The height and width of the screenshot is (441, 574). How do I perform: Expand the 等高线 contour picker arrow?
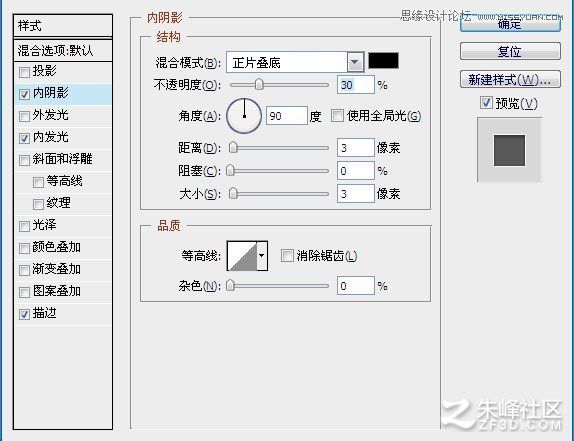click(x=262, y=256)
